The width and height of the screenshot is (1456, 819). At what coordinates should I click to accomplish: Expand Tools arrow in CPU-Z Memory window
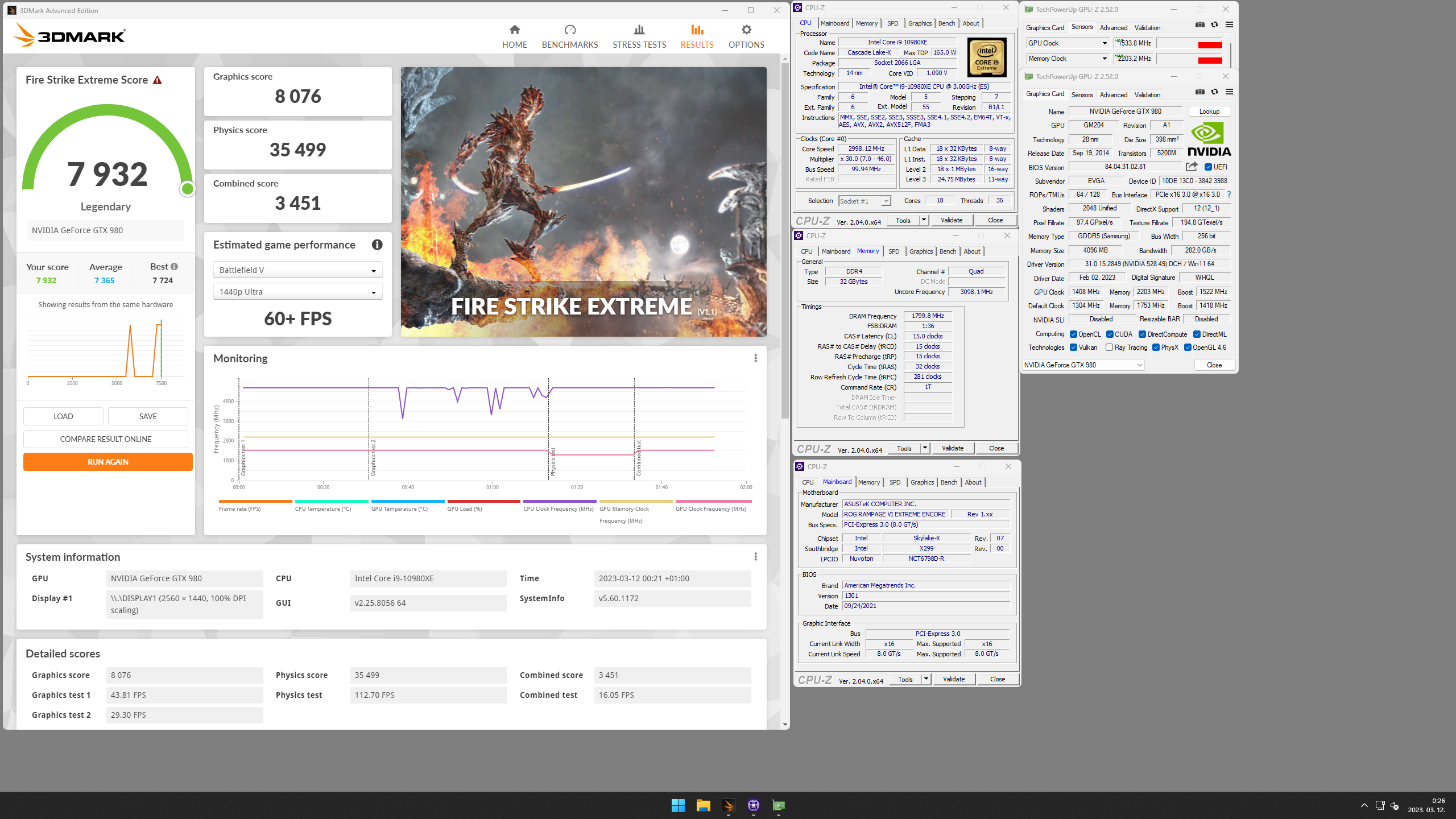925,448
